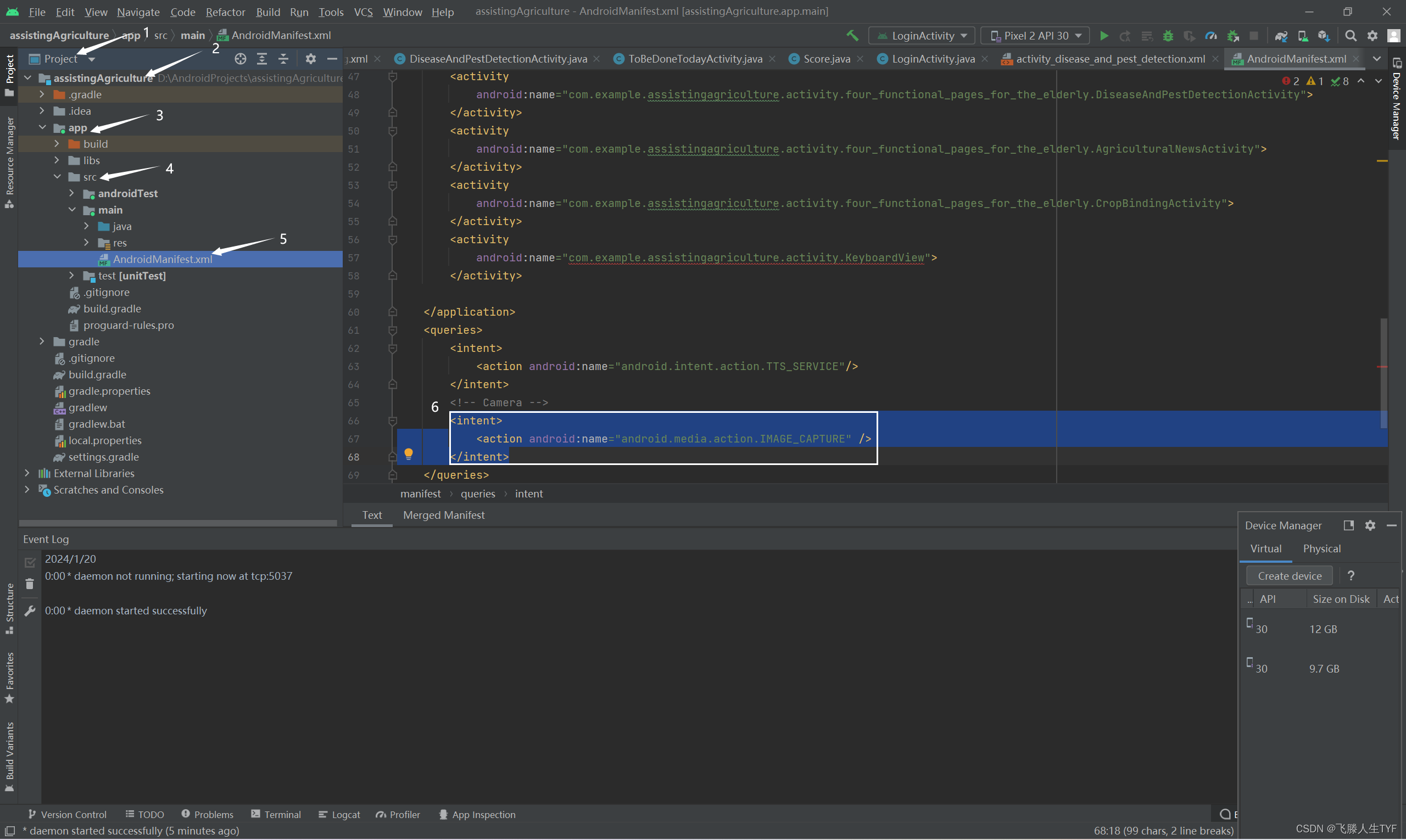
Task: Switch to the Merged Manifest tab
Action: tap(443, 514)
